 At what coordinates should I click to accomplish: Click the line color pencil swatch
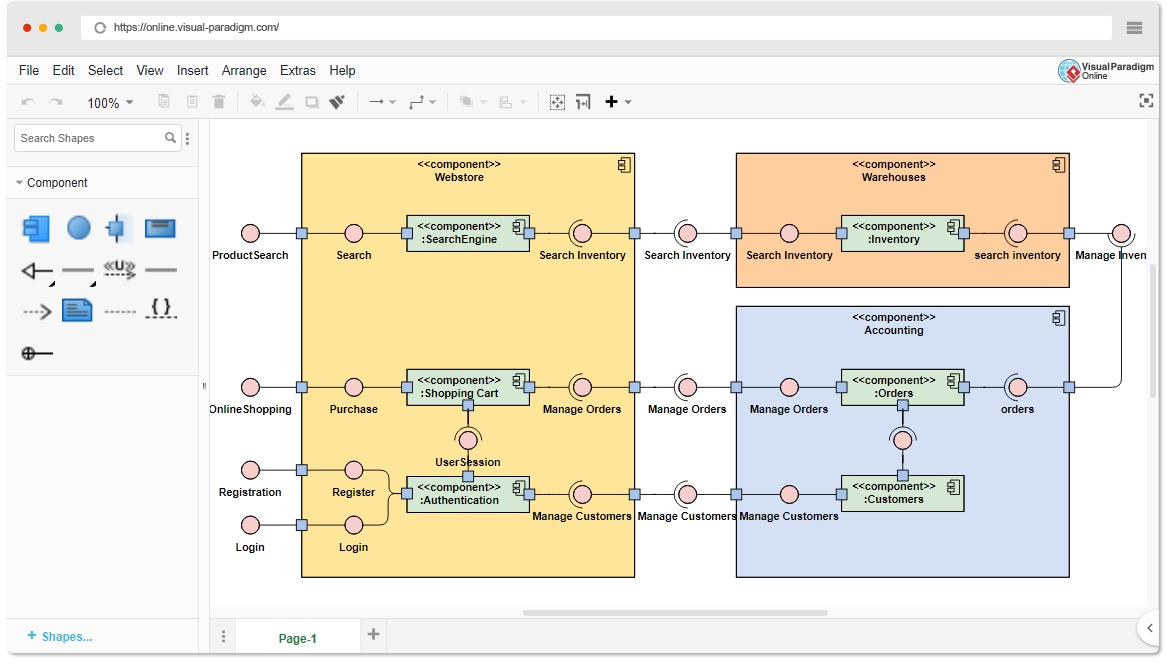tap(285, 102)
